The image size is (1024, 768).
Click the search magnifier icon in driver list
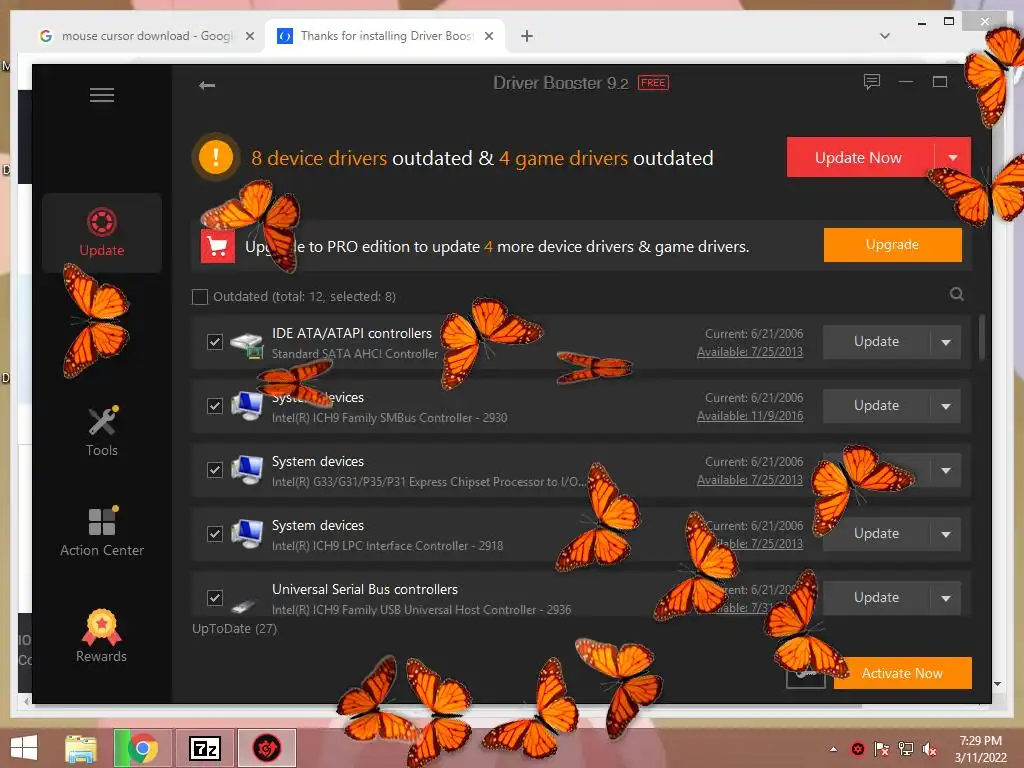tap(957, 294)
